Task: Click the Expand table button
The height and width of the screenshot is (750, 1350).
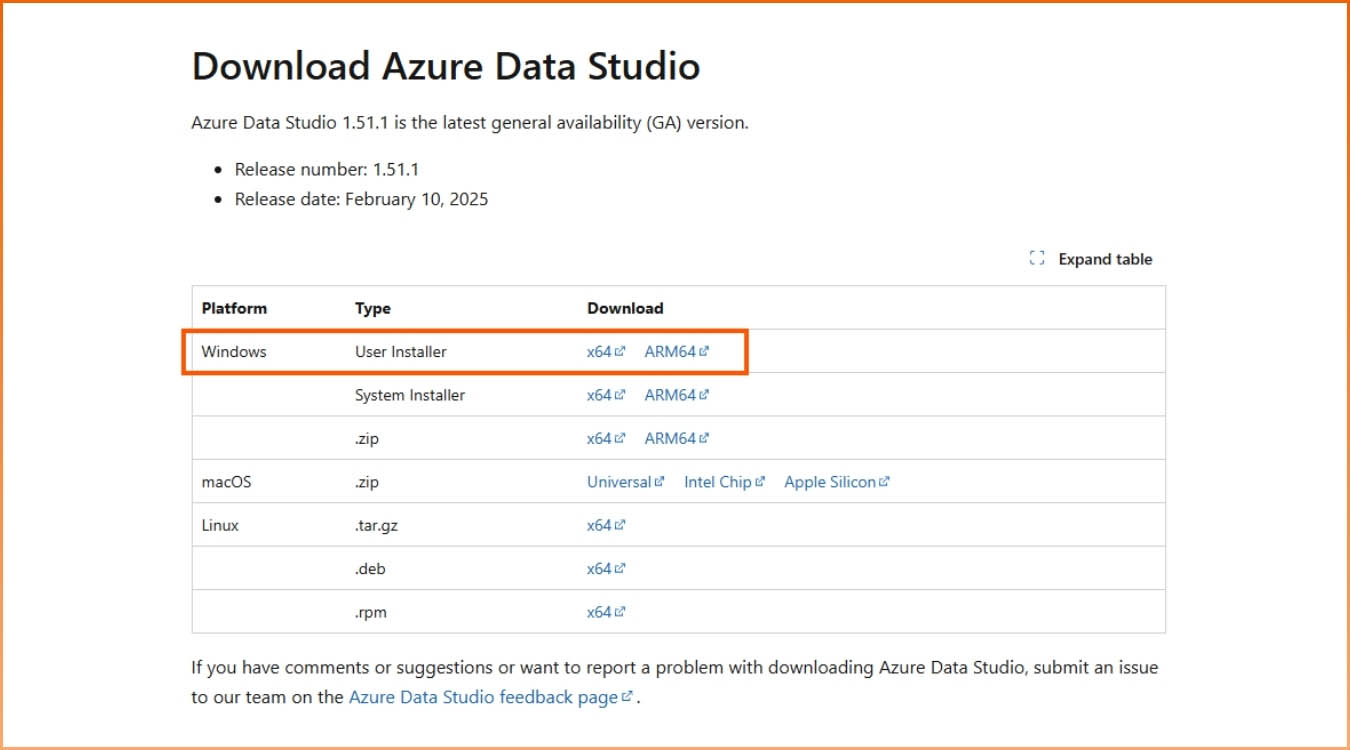Action: 1091,259
